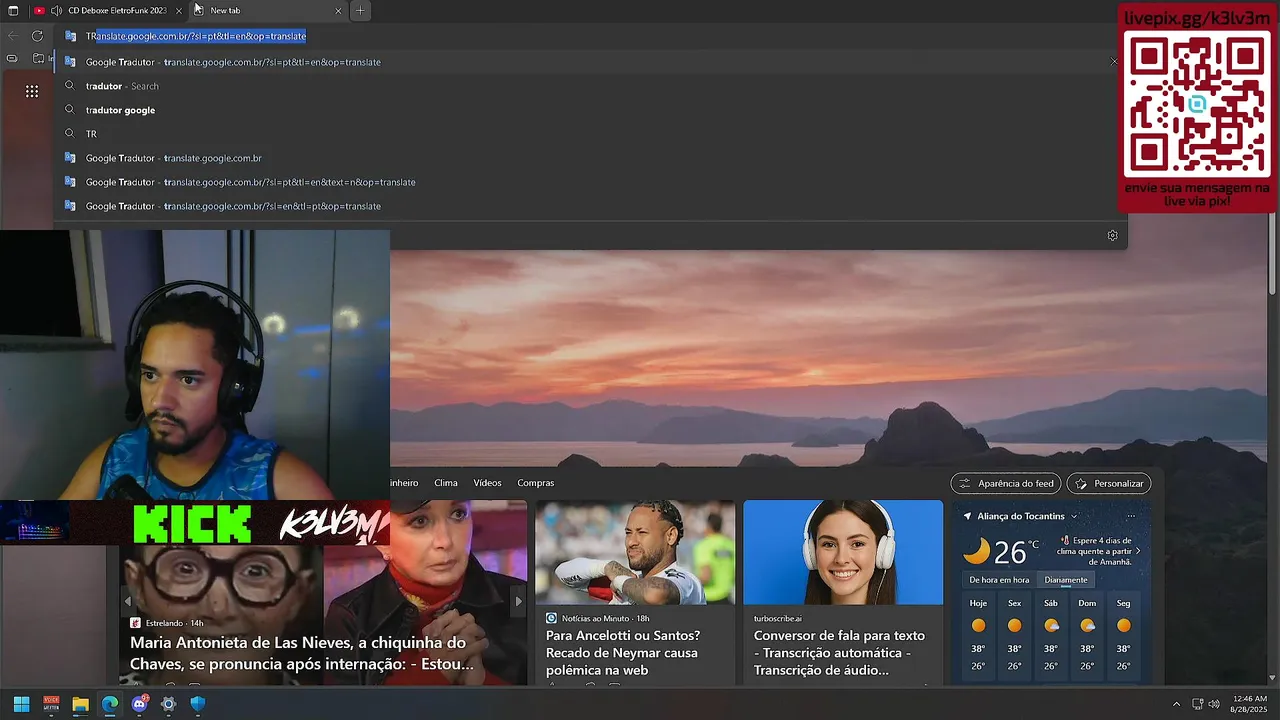Viewport: 1280px width, 720px height.
Task: Mute the CD Deboxe EletroFunk tab audio
Action: (56, 10)
